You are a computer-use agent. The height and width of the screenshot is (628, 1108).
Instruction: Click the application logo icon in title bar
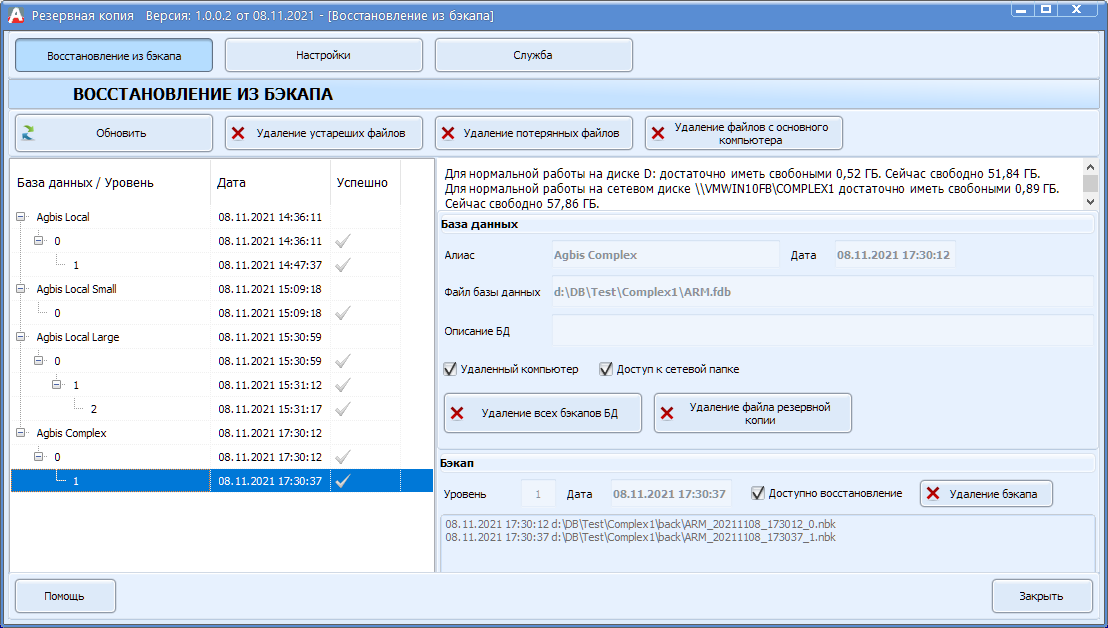click(x=16, y=15)
